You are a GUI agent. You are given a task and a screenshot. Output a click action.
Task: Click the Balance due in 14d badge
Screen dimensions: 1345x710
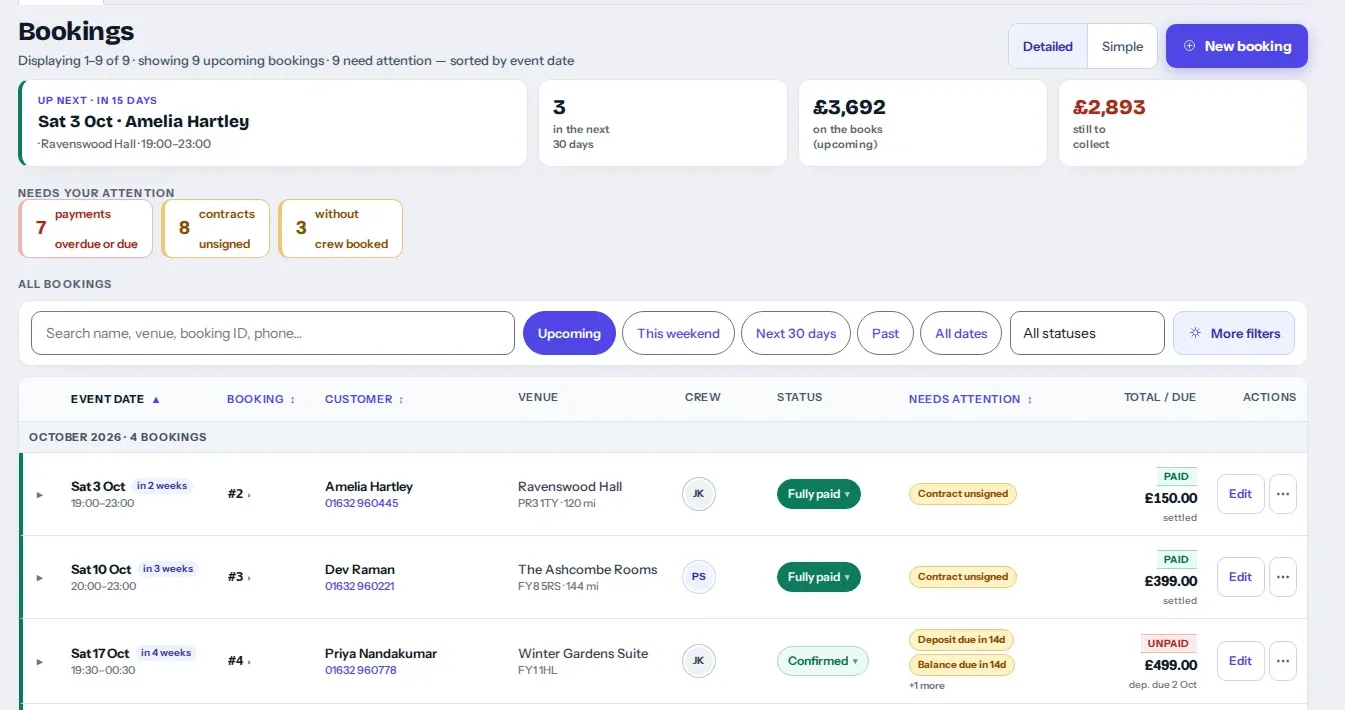961,665
